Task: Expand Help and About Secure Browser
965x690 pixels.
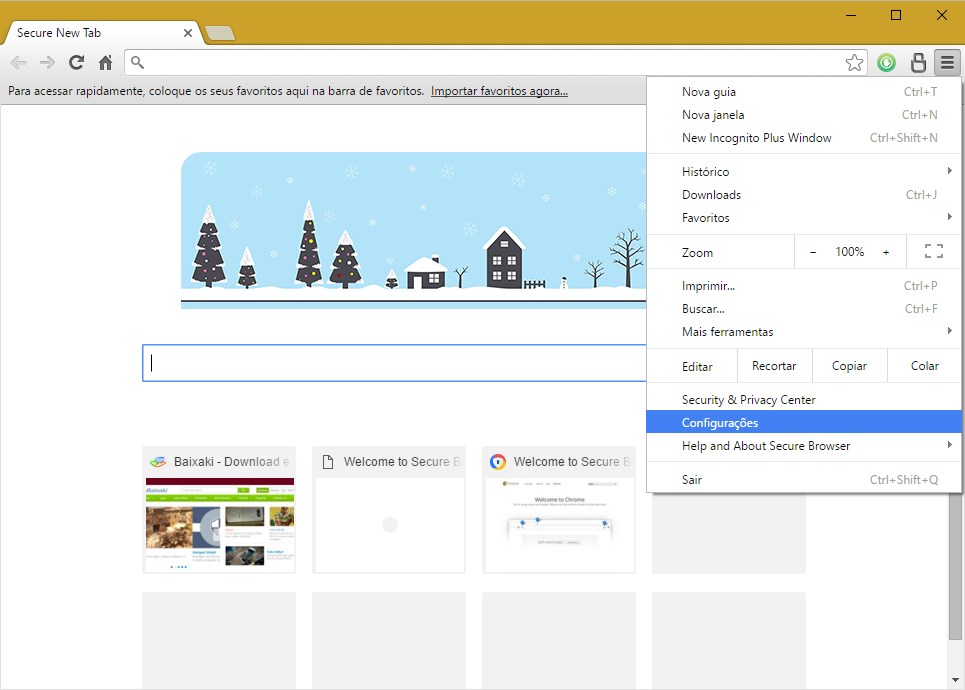Action: click(x=804, y=446)
